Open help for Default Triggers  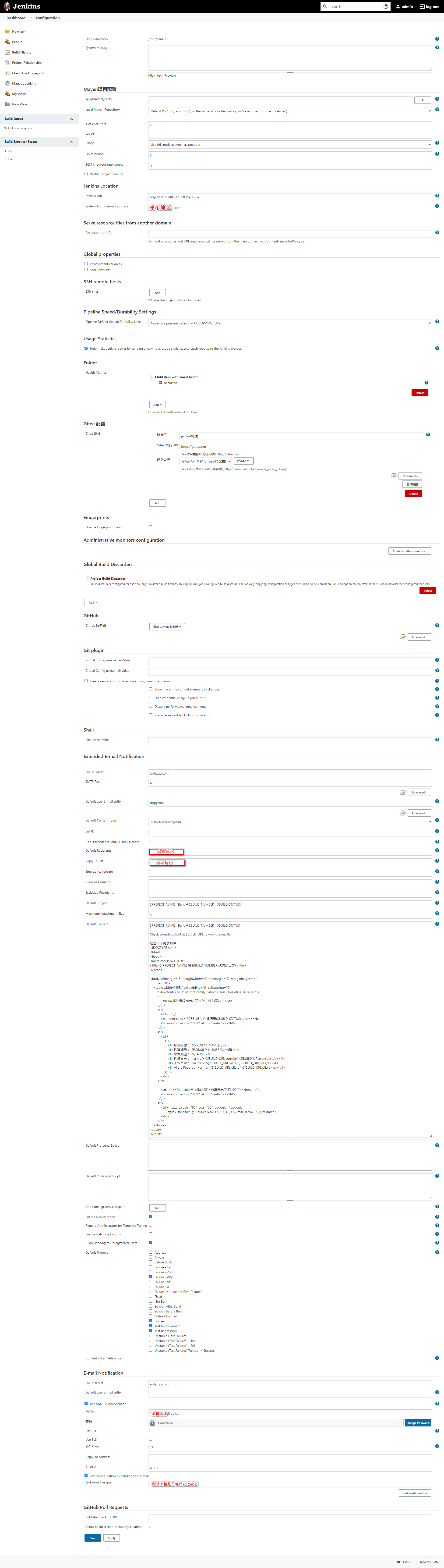point(437,1252)
